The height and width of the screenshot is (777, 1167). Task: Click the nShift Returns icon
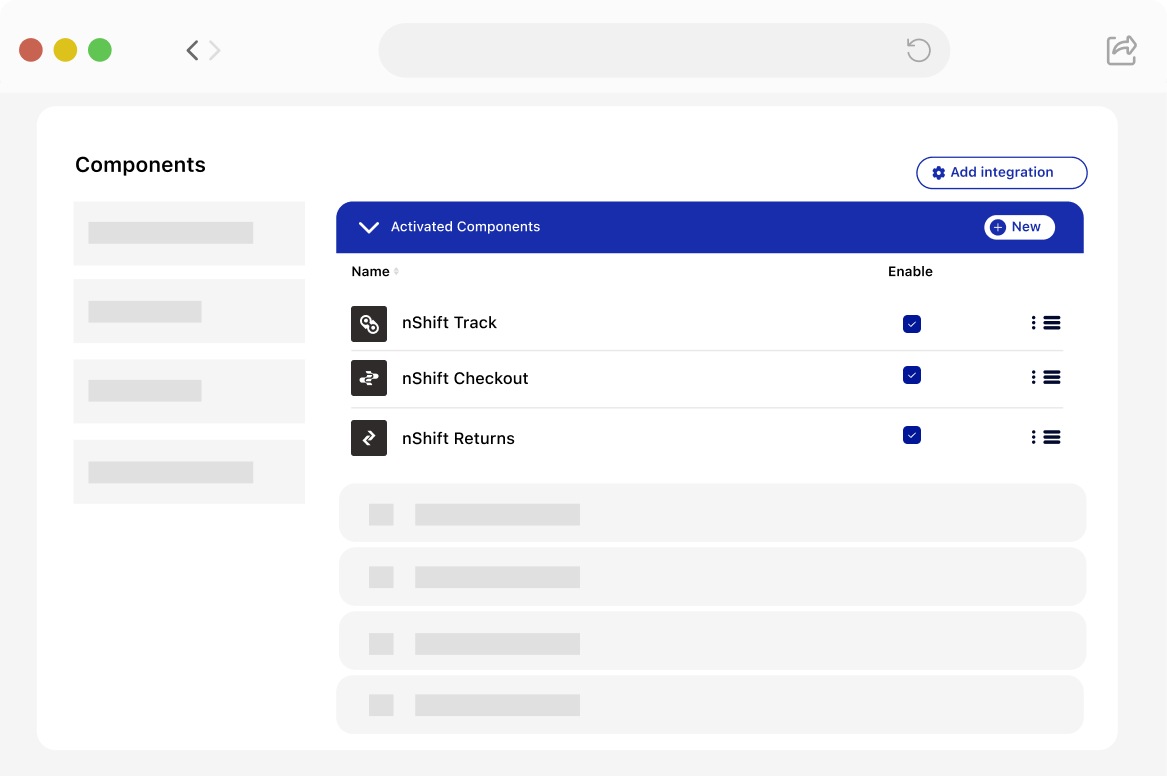coord(369,438)
